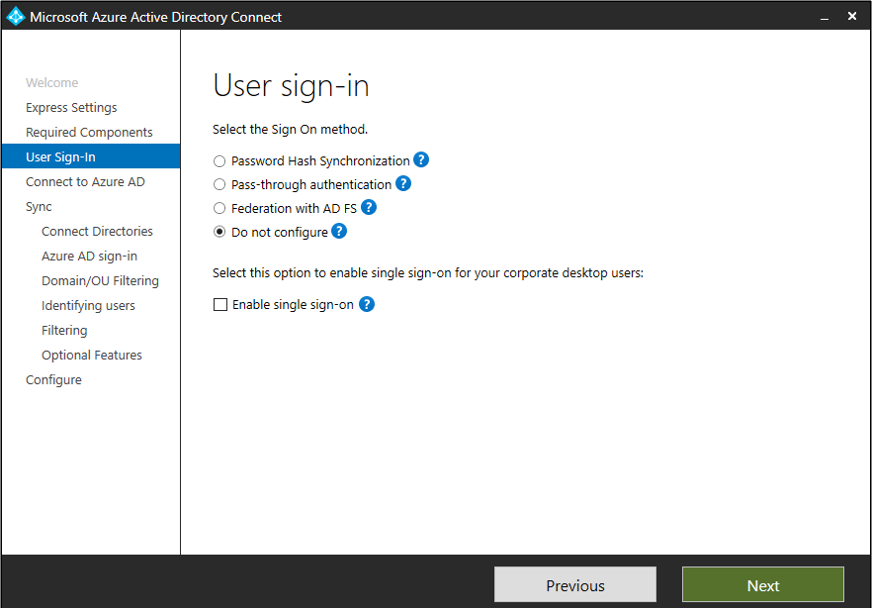Image resolution: width=872 pixels, height=608 pixels.
Task: Open help for Pass-through authentication
Action: 402,183
